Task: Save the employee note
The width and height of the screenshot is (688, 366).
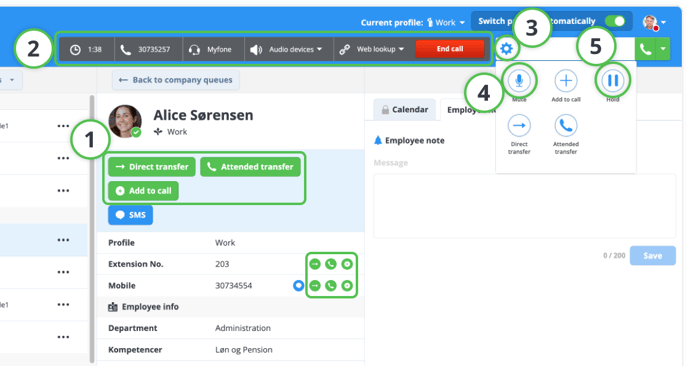Action: [652, 256]
